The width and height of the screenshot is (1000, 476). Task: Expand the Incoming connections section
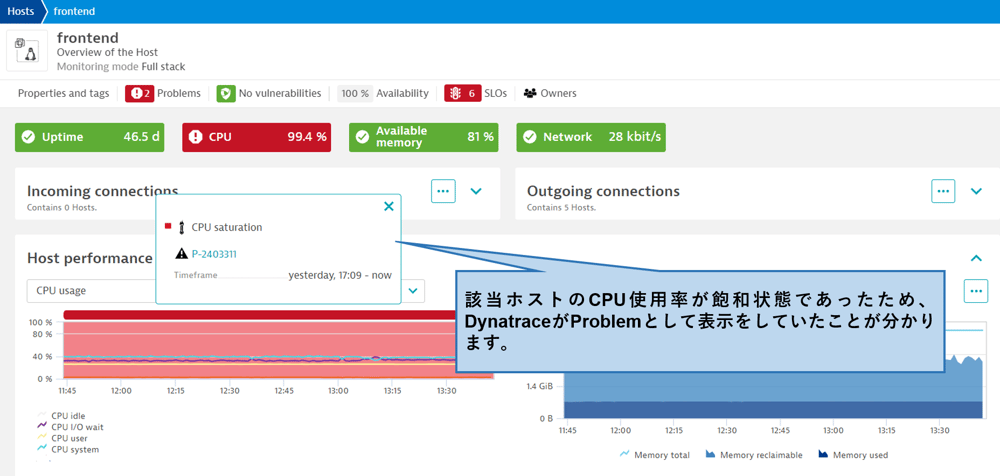click(x=476, y=191)
